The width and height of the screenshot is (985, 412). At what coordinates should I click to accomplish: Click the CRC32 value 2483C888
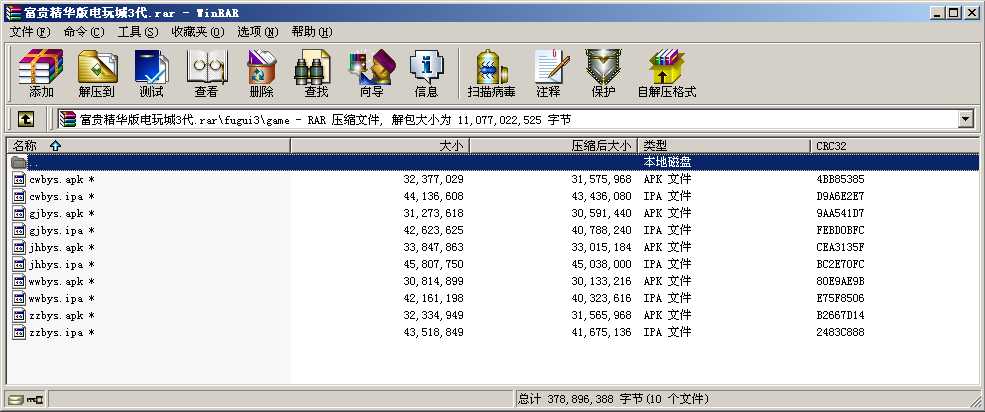click(x=840, y=332)
